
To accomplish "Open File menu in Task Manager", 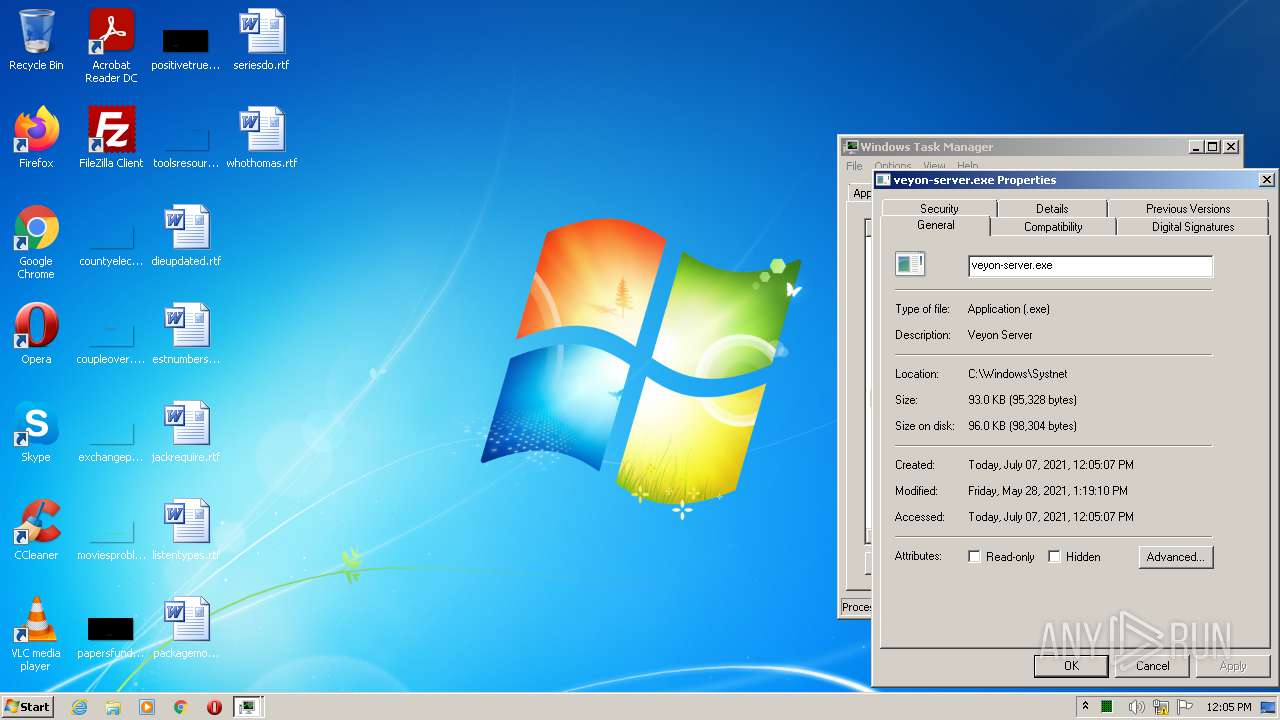I will 854,166.
